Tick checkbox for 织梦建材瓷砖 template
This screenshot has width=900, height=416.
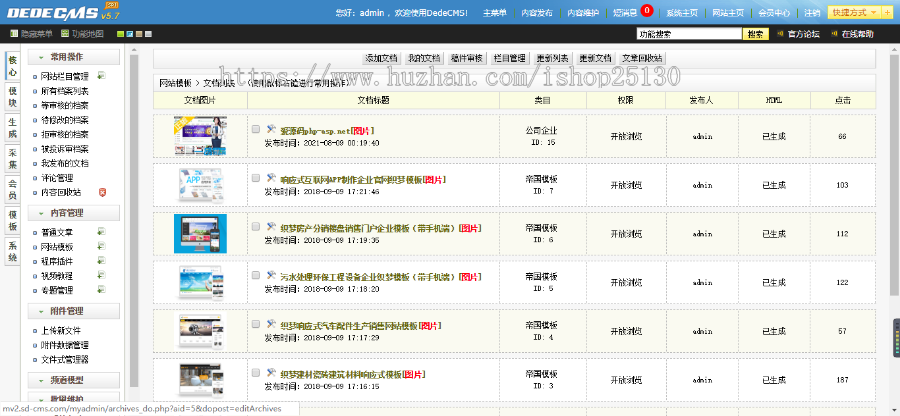click(x=256, y=374)
